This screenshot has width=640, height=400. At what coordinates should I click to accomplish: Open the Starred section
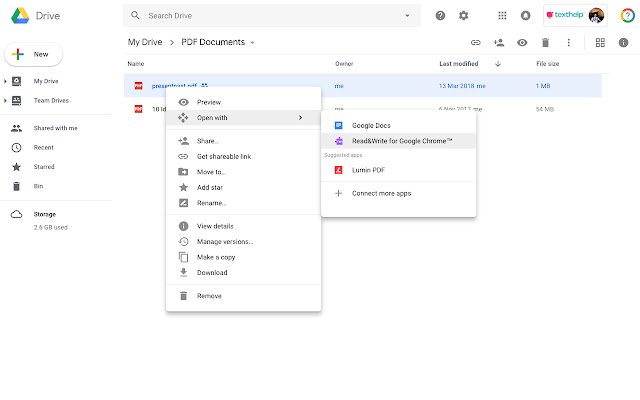coord(44,167)
